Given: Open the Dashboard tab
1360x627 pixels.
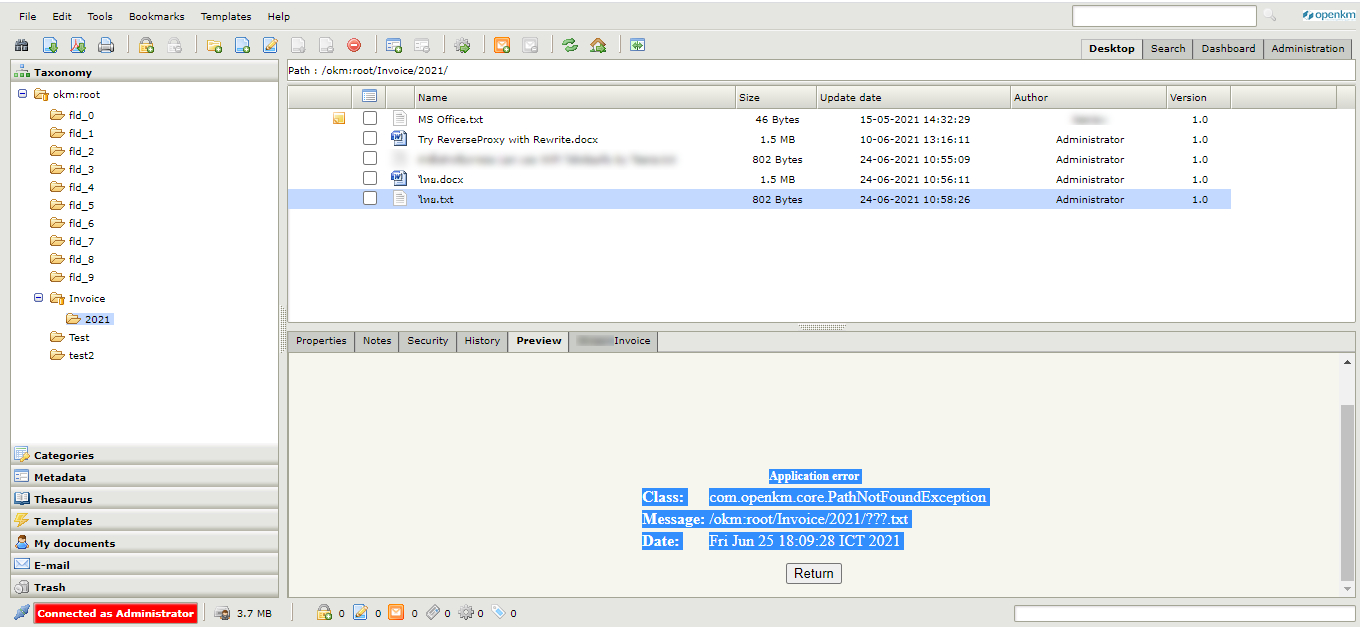Looking at the screenshot, I should click(x=1228, y=49).
